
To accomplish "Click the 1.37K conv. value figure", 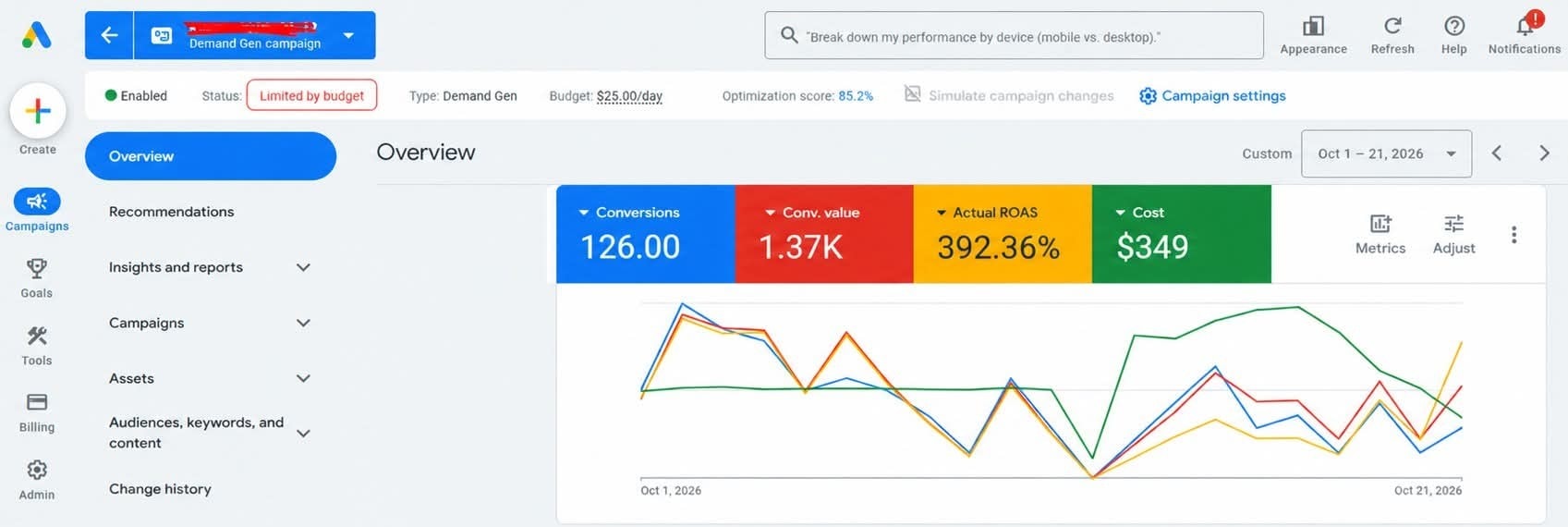I will click(800, 247).
